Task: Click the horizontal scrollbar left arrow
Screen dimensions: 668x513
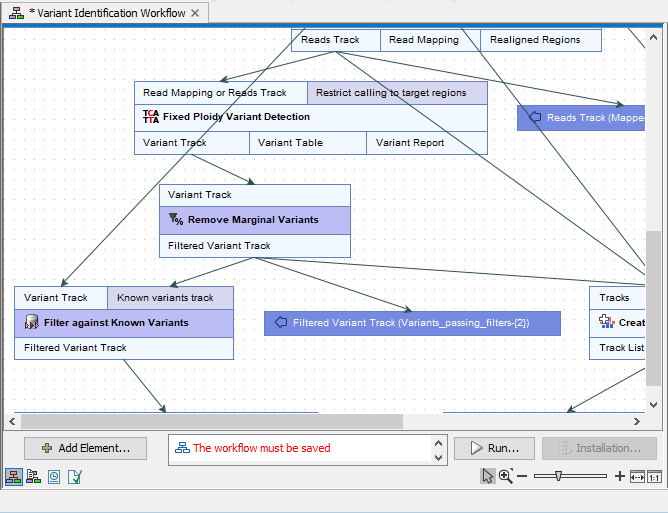Action: 12,422
